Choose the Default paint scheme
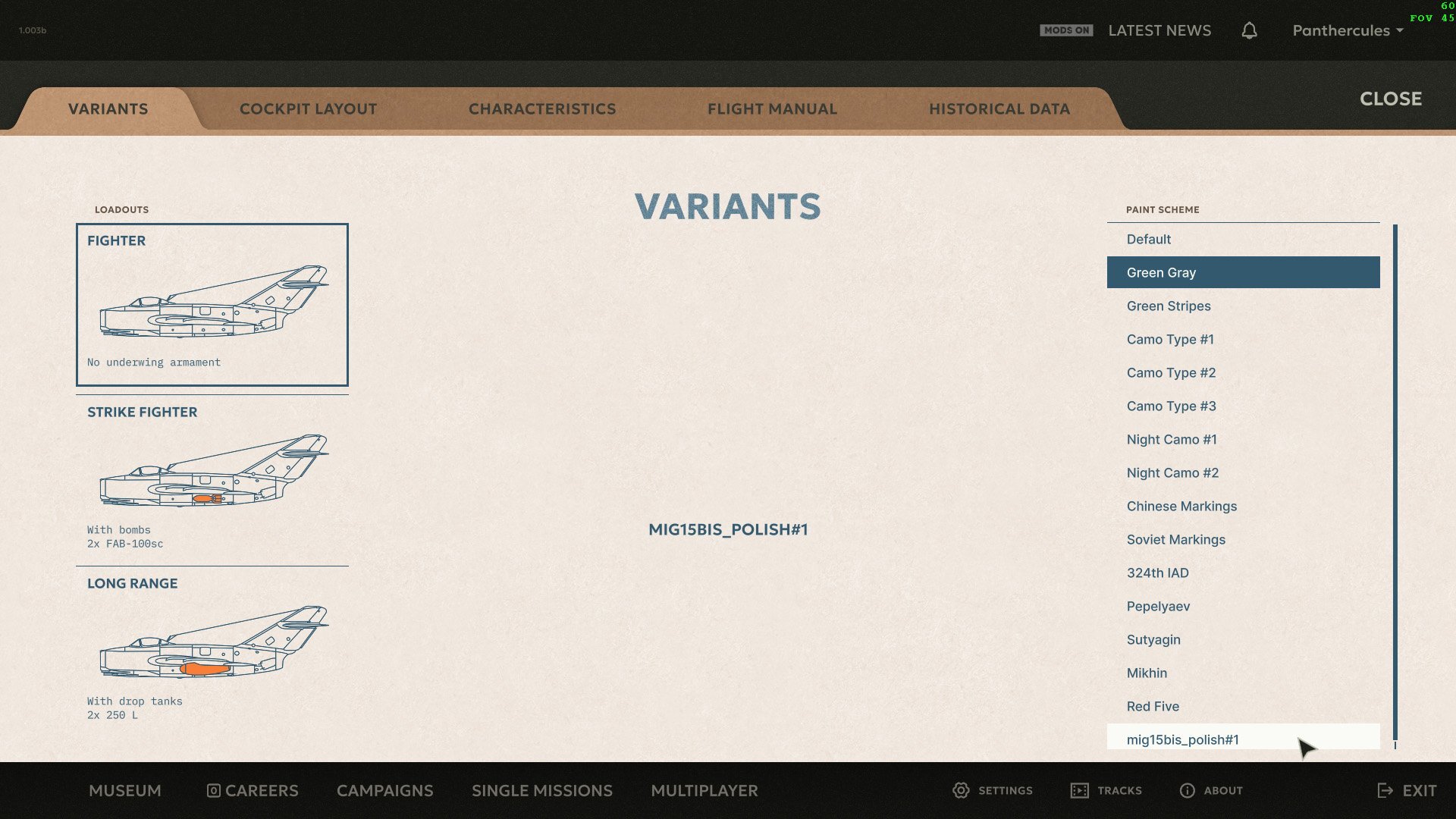The image size is (1456, 819). (1244, 239)
